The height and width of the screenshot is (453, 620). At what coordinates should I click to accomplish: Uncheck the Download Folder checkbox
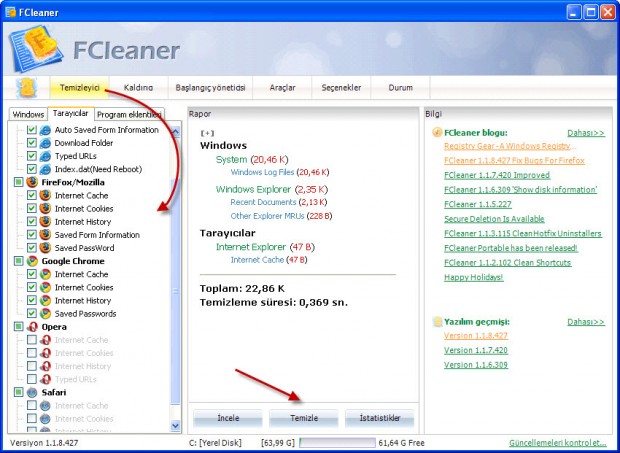tap(32, 143)
